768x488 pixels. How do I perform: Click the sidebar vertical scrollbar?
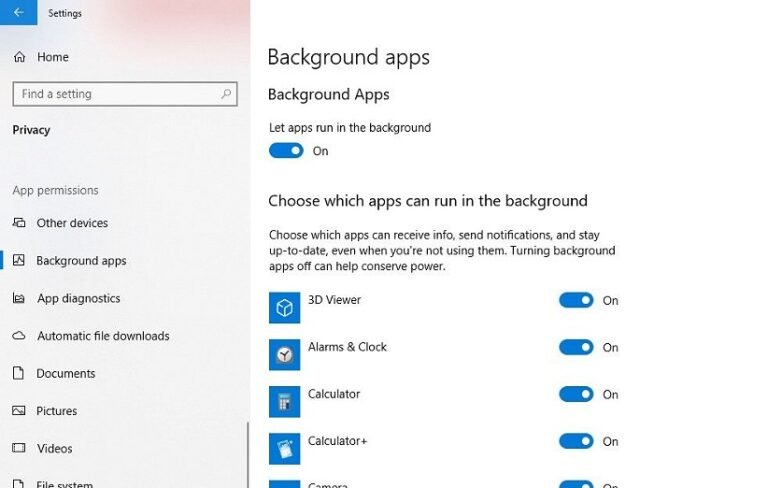pyautogui.click(x=247, y=450)
